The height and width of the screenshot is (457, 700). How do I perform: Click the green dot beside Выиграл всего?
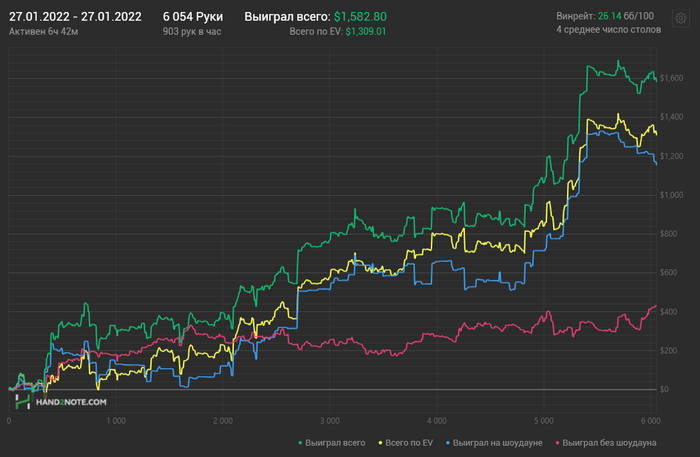[x=300, y=443]
